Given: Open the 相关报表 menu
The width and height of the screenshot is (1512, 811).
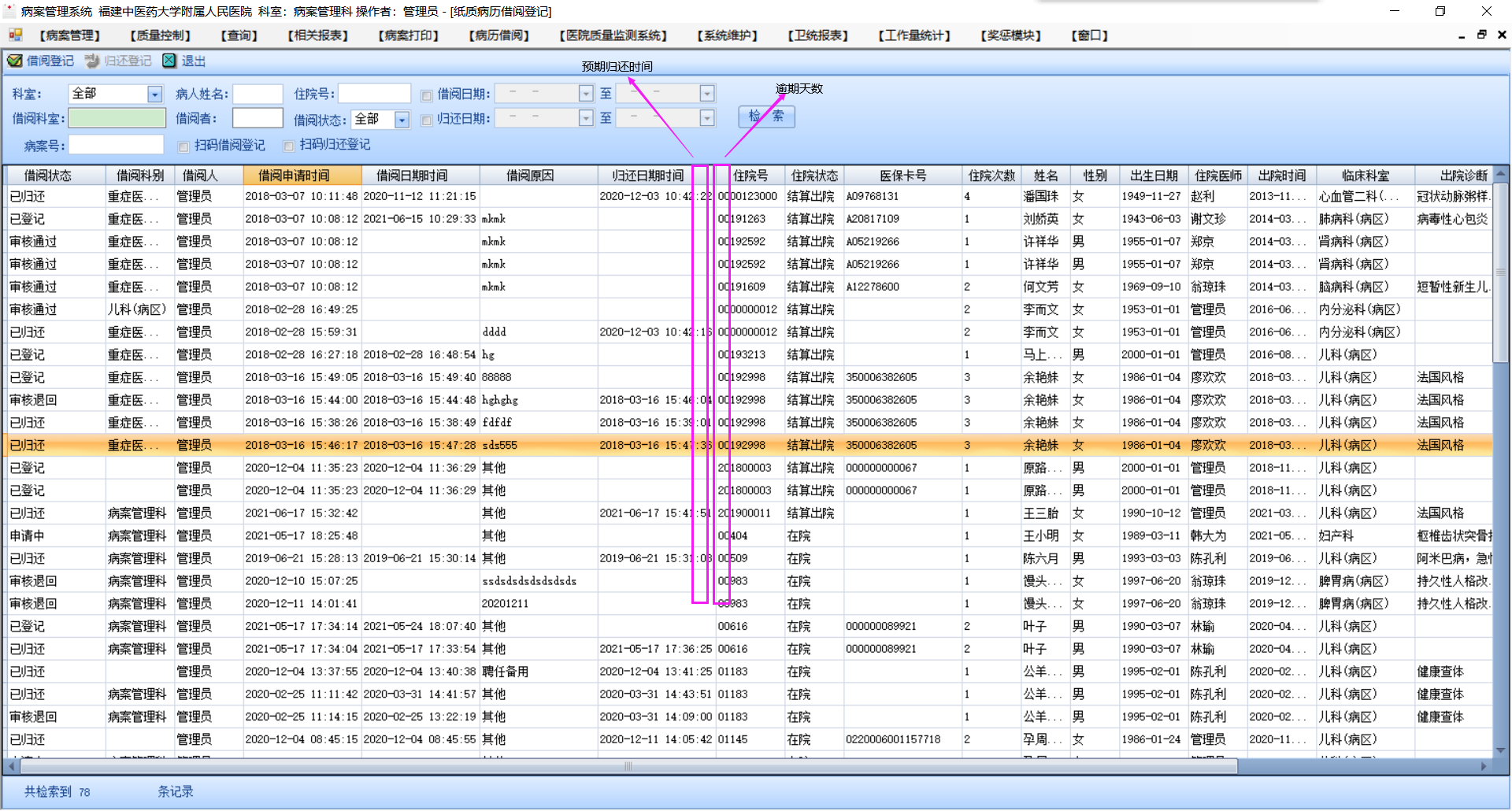Looking at the screenshot, I should [x=318, y=35].
